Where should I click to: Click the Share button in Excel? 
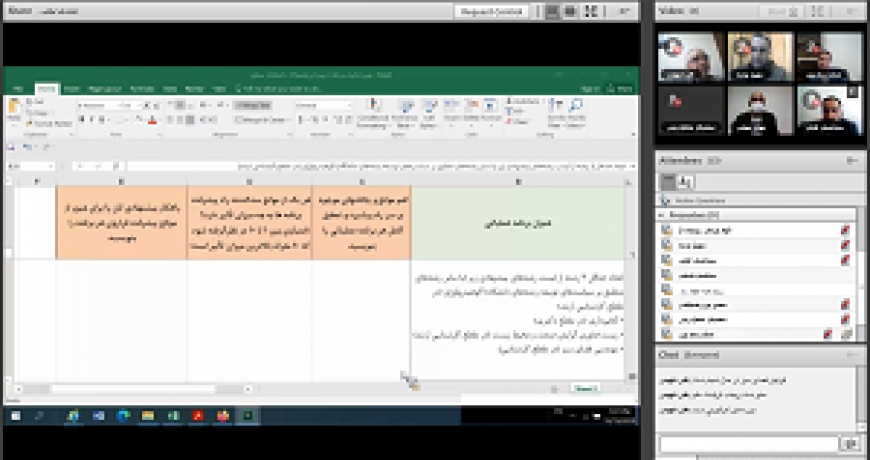point(620,89)
